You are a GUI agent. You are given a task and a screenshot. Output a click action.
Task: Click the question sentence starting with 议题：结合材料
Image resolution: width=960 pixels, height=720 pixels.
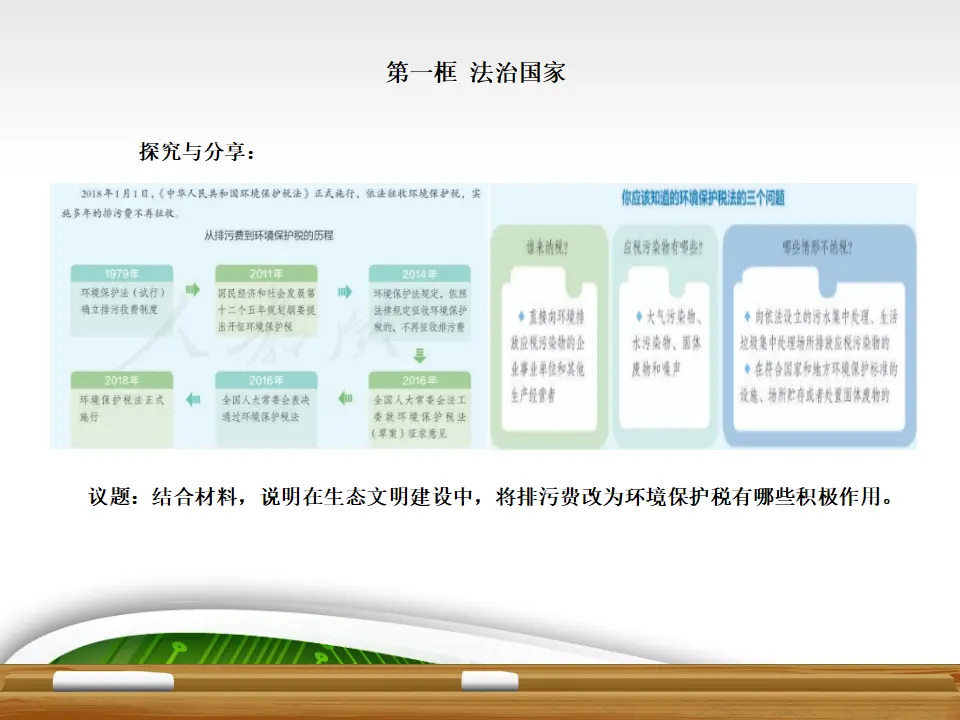point(490,496)
